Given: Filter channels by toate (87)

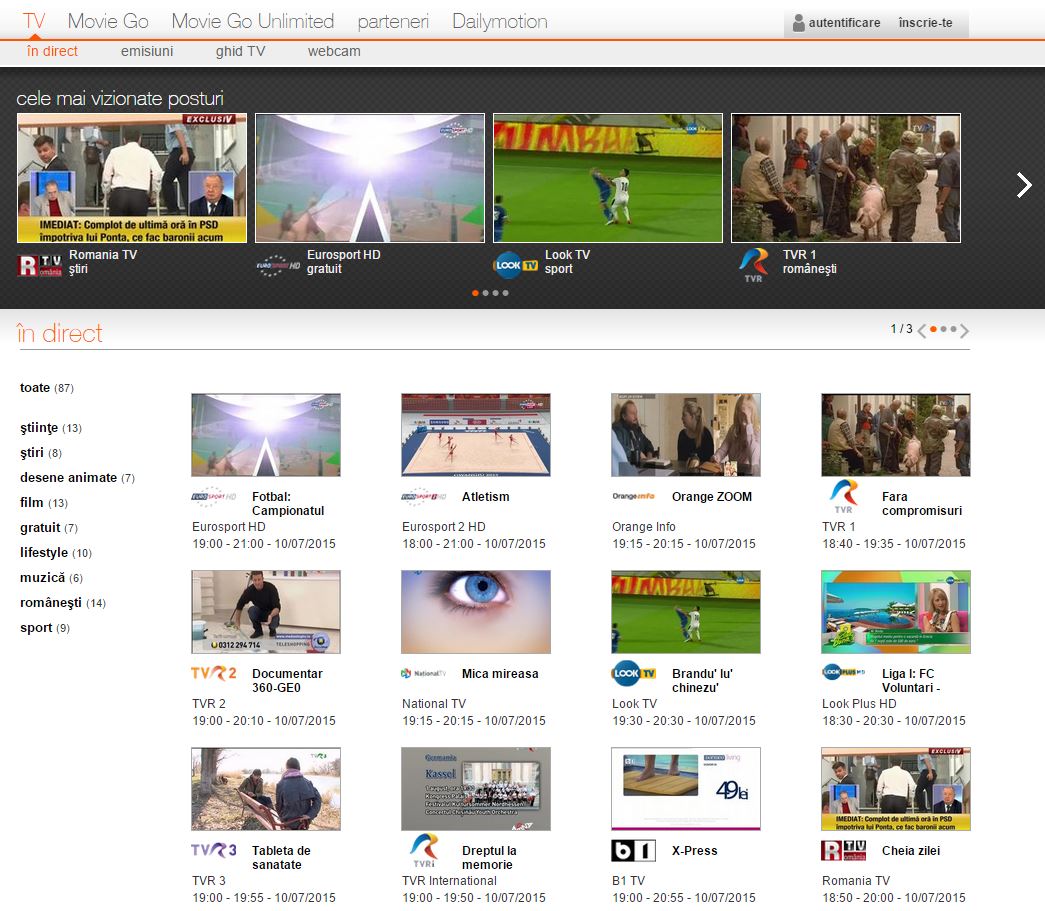Looking at the screenshot, I should point(47,388).
